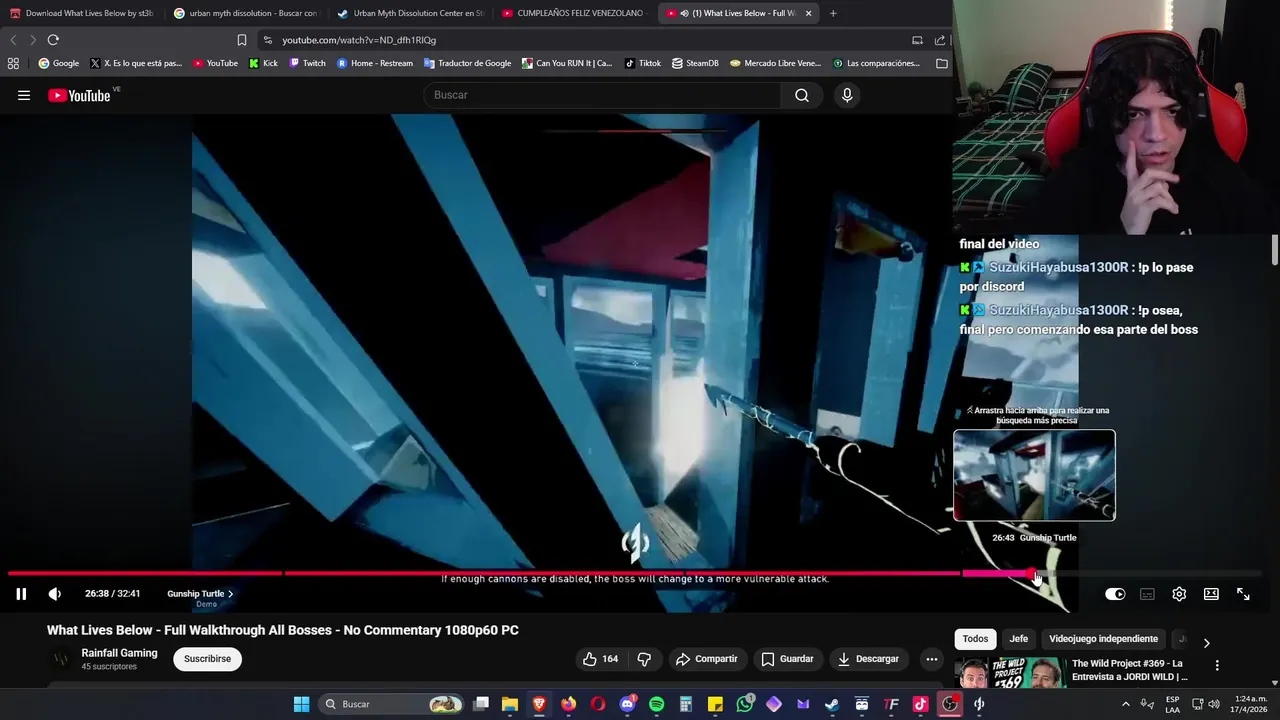This screenshot has height=720, width=1280.
Task: Click the chat panel vertical scrollbar
Action: [x=1275, y=250]
